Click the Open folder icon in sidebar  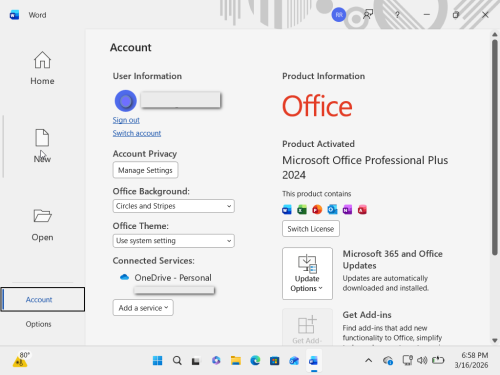click(42, 216)
